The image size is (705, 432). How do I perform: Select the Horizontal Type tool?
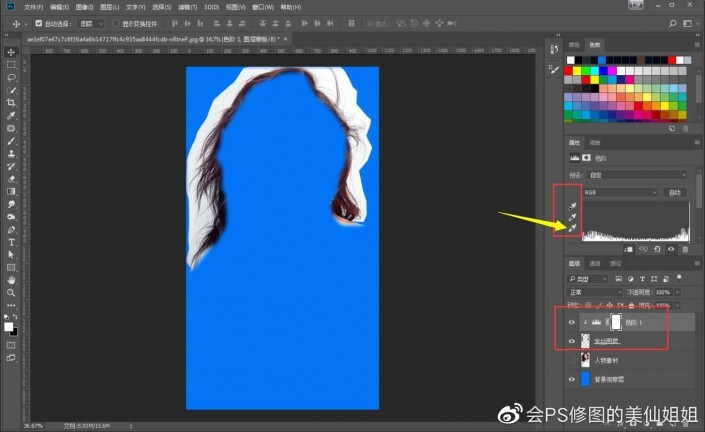pyautogui.click(x=11, y=242)
